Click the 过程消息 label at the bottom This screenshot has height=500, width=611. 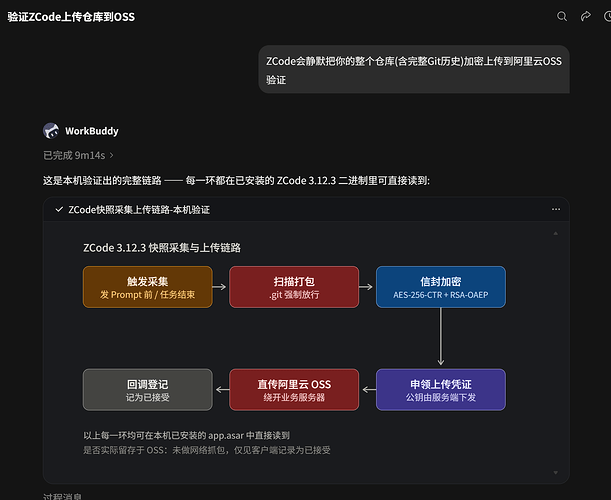(62, 496)
